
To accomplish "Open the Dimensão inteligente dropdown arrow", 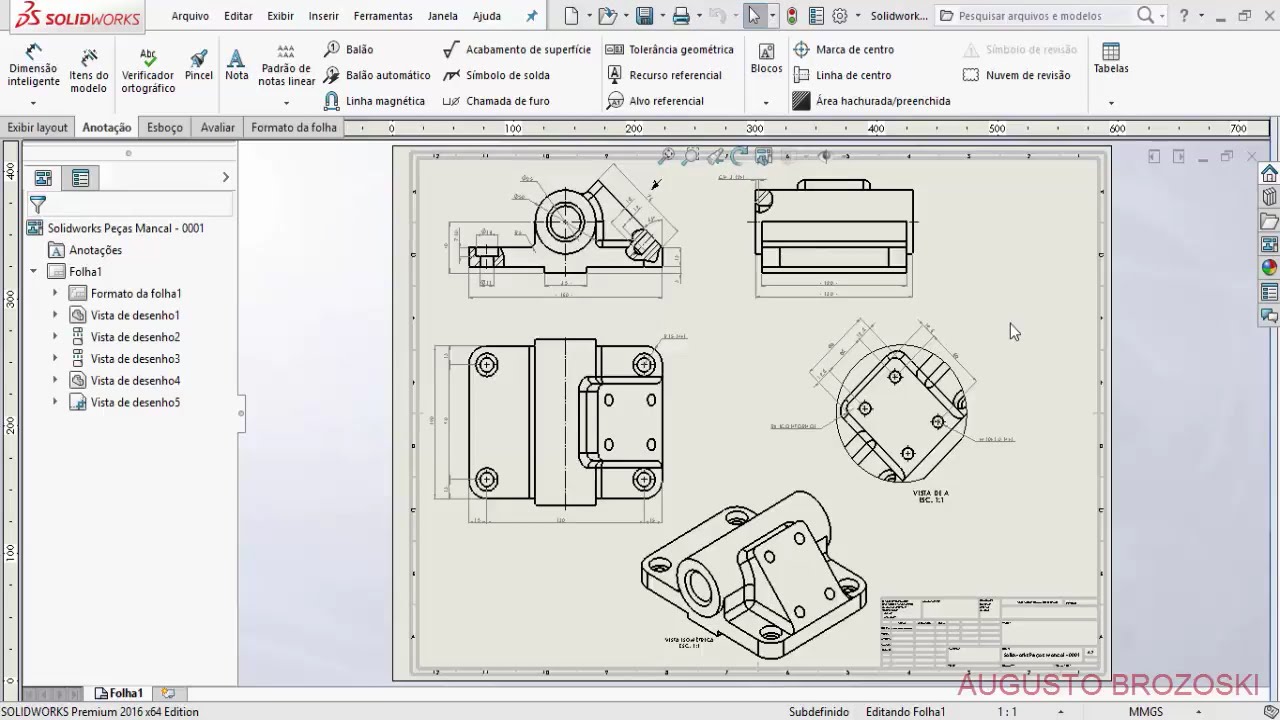I will coord(33,103).
